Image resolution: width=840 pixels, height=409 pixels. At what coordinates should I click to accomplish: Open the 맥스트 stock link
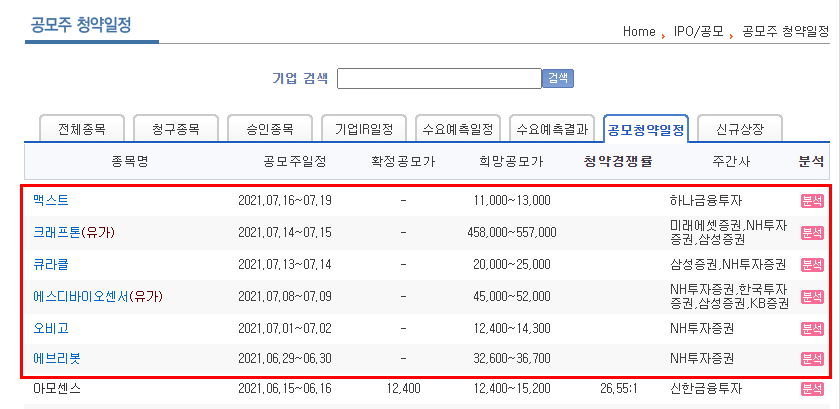coord(51,201)
